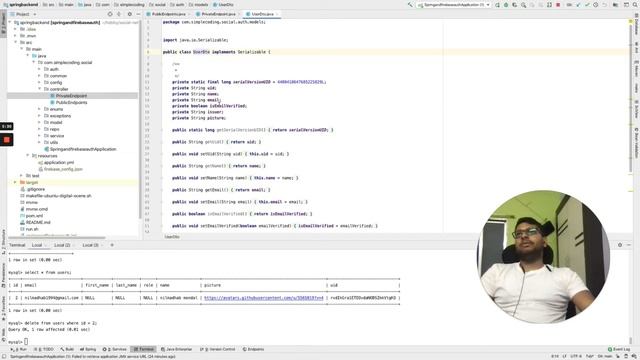Open the Java Enterprise tool window button
This screenshot has width=640, height=360.
(176, 349)
